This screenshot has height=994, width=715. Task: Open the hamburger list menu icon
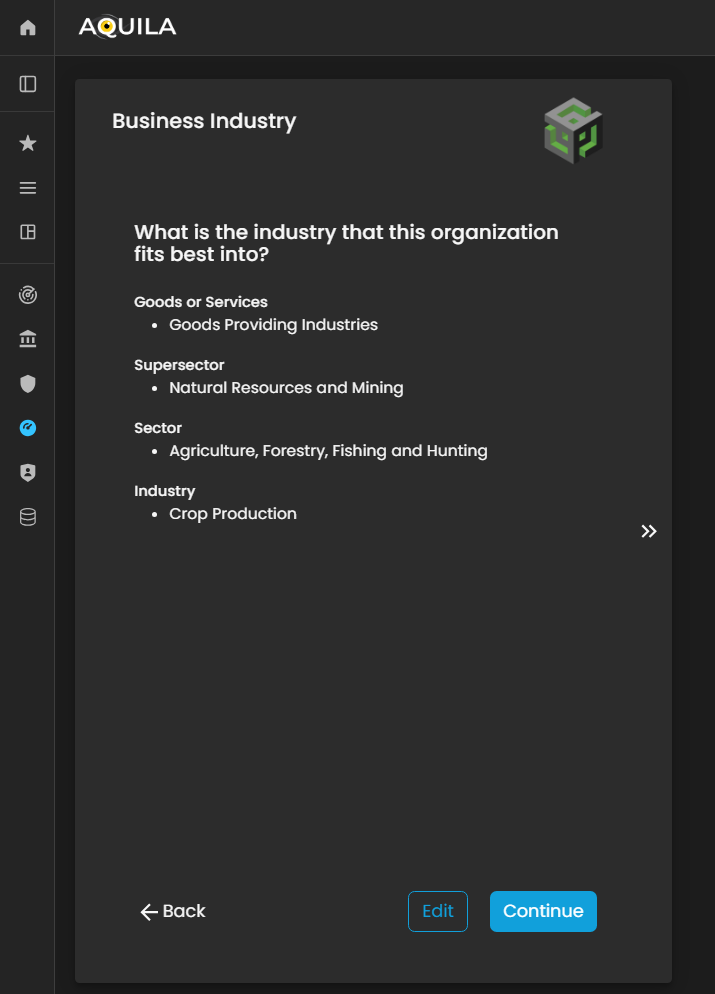28,188
